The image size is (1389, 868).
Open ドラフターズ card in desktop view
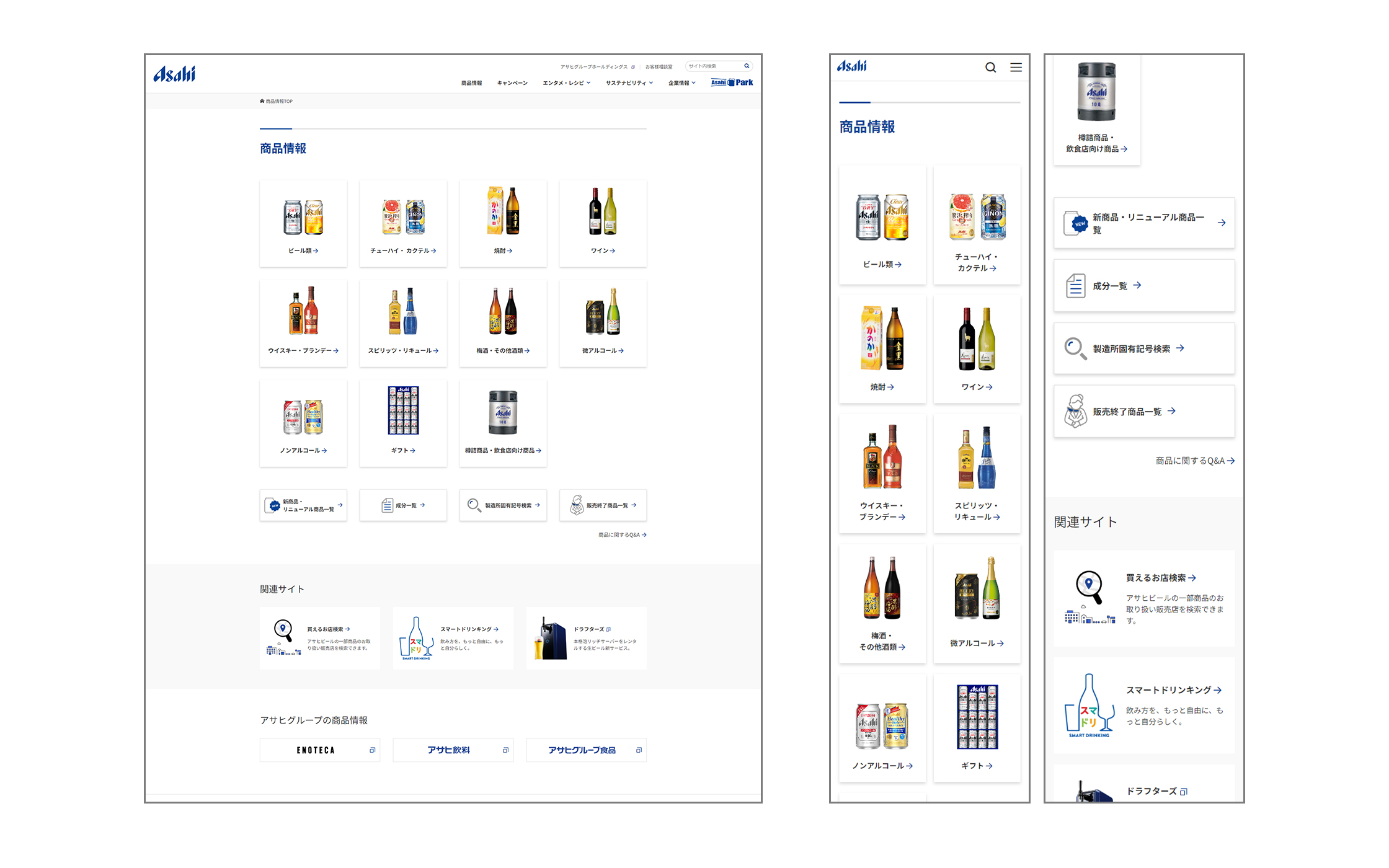(x=587, y=638)
